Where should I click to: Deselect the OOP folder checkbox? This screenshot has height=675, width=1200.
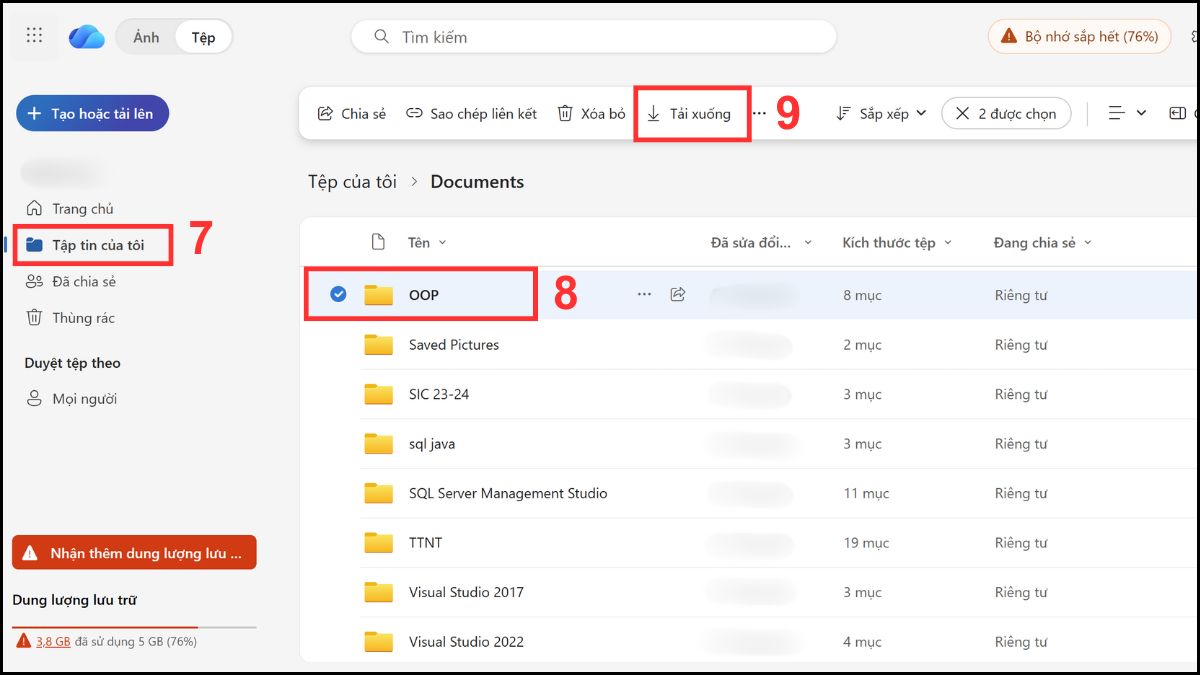[x=338, y=294]
